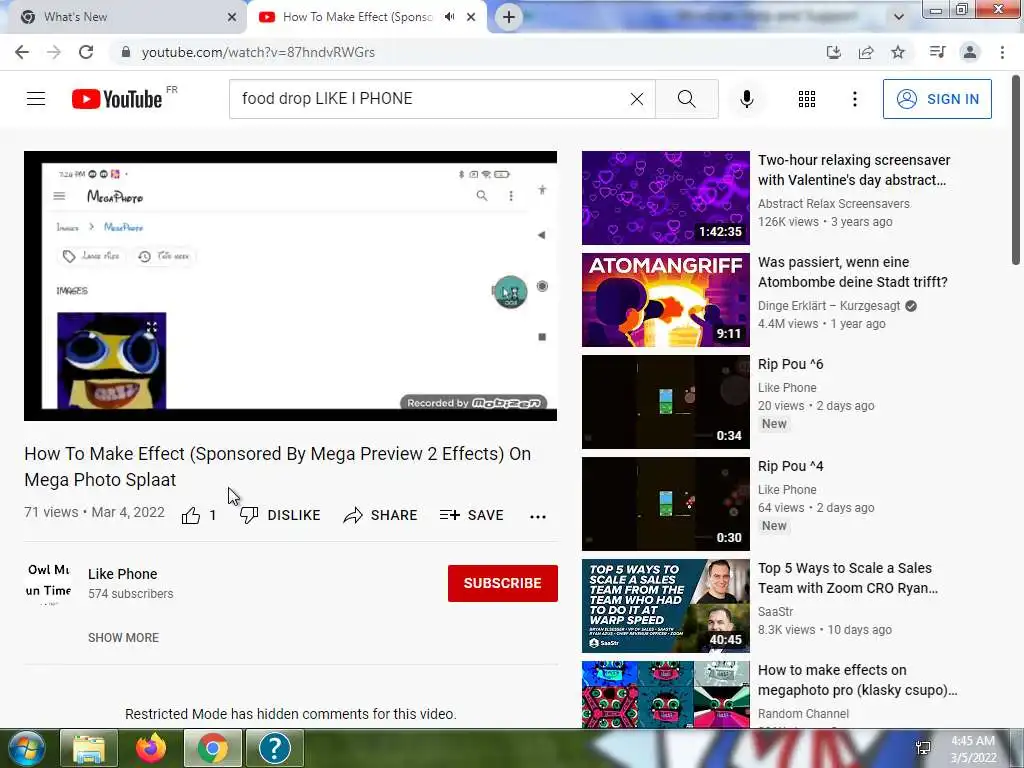The height and width of the screenshot is (768, 1024).
Task: Dislike the video
Action: 280,515
